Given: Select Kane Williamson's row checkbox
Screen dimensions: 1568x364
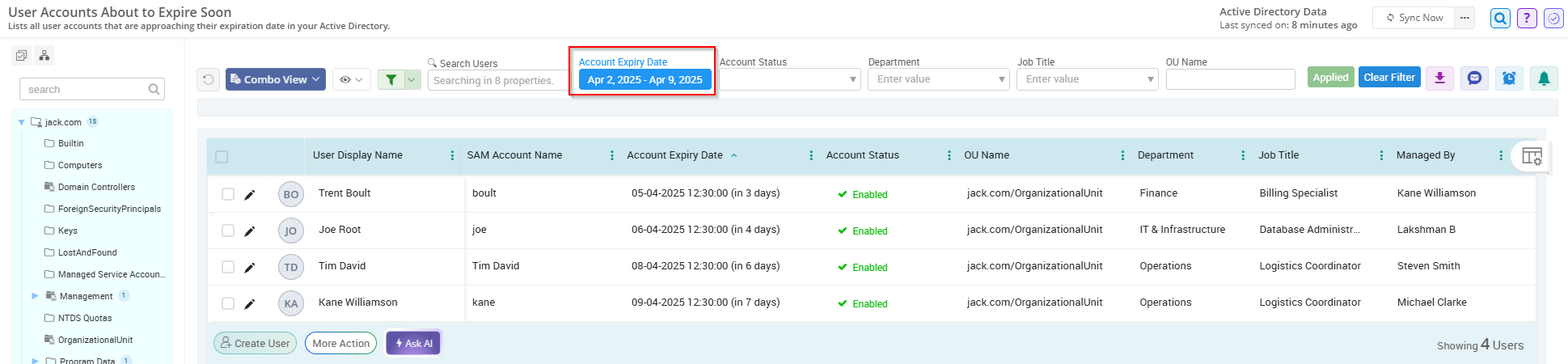Looking at the screenshot, I should pos(228,303).
